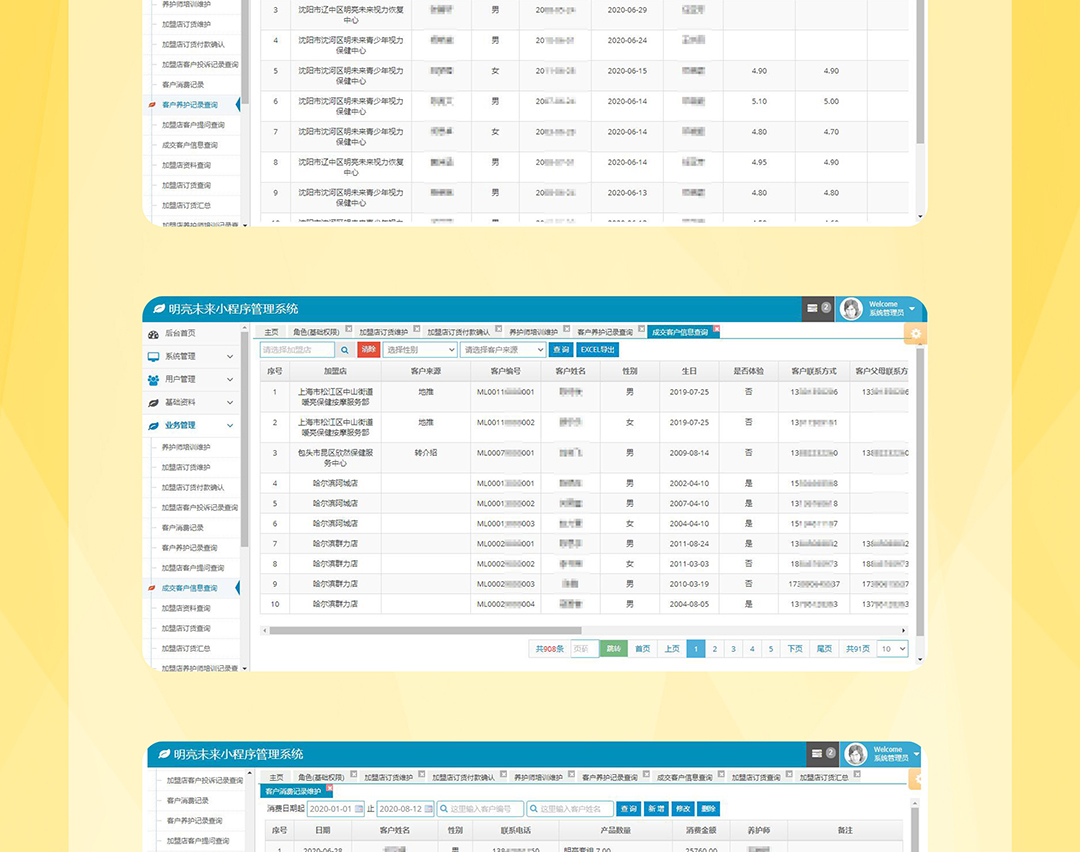
Task: Open the orange settings gear in middle window
Action: (915, 334)
